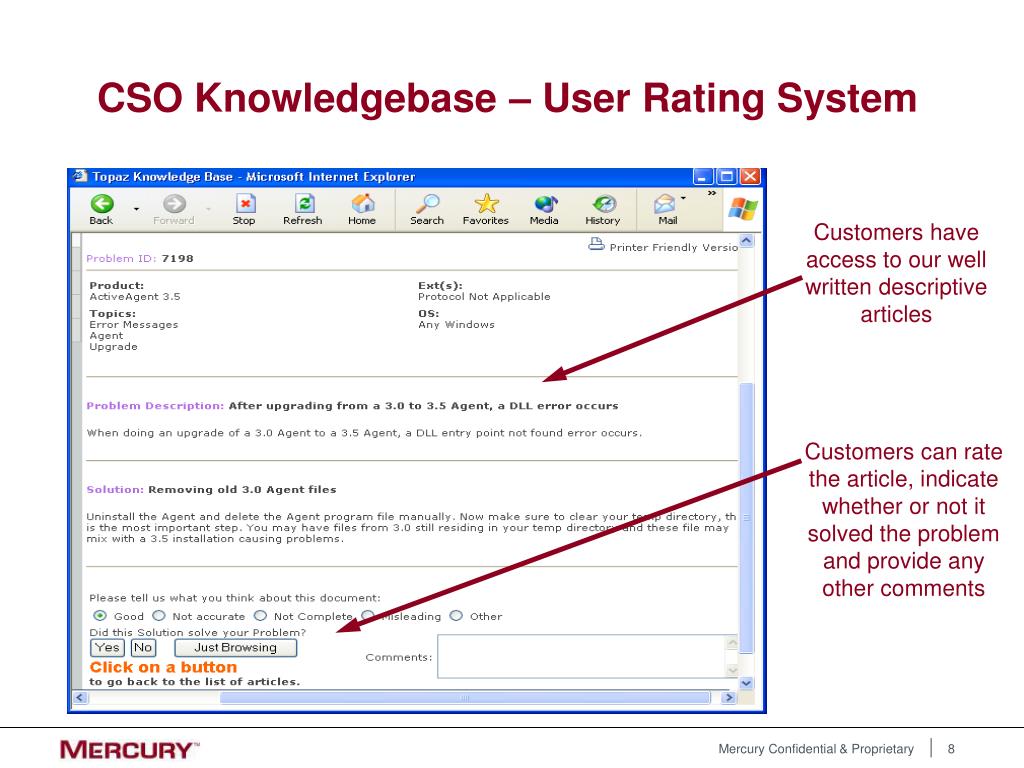Maximize the Topaz Knowledge Base window
The width and height of the screenshot is (1024, 768).
click(x=727, y=176)
